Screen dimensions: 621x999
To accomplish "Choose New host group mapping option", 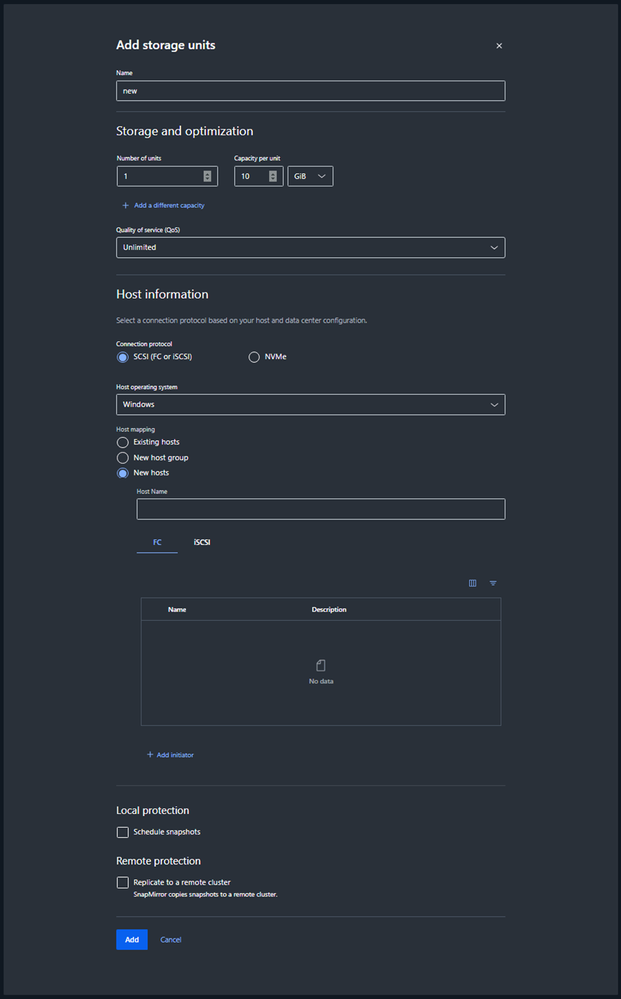I will (x=123, y=457).
